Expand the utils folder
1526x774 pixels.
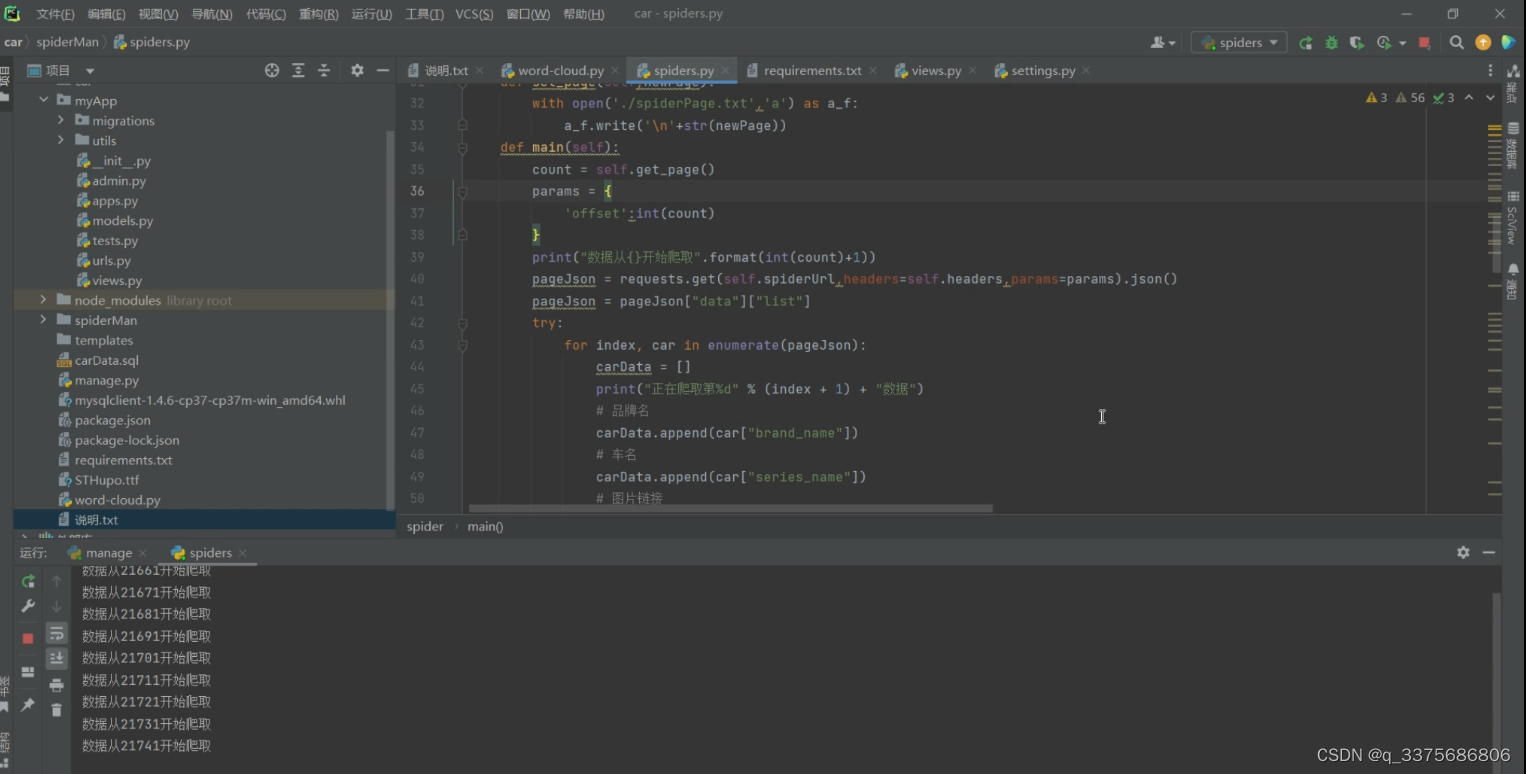coord(61,140)
